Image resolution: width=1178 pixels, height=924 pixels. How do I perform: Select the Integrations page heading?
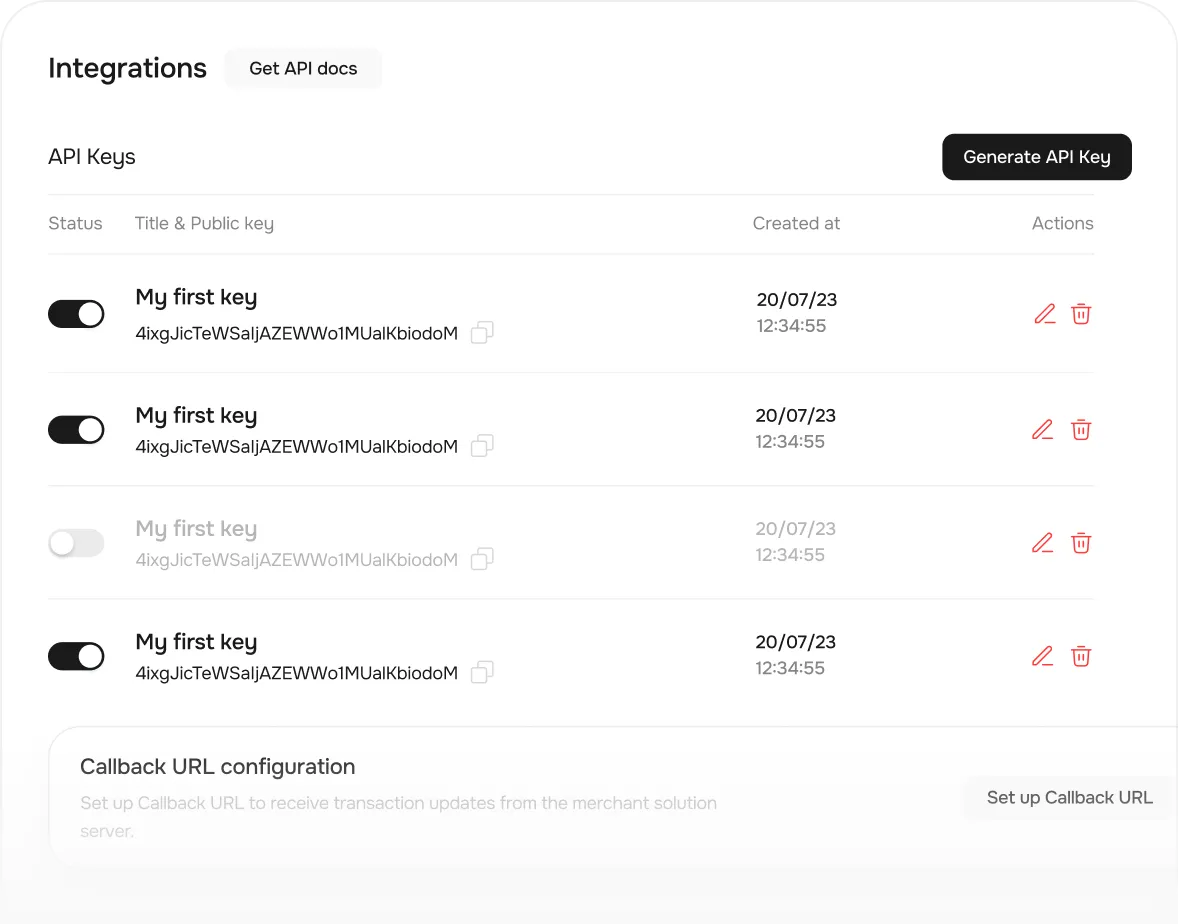pyautogui.click(x=128, y=68)
